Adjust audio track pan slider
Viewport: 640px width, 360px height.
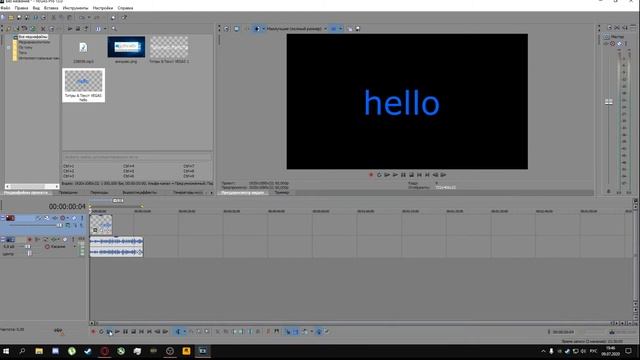[x=29, y=253]
